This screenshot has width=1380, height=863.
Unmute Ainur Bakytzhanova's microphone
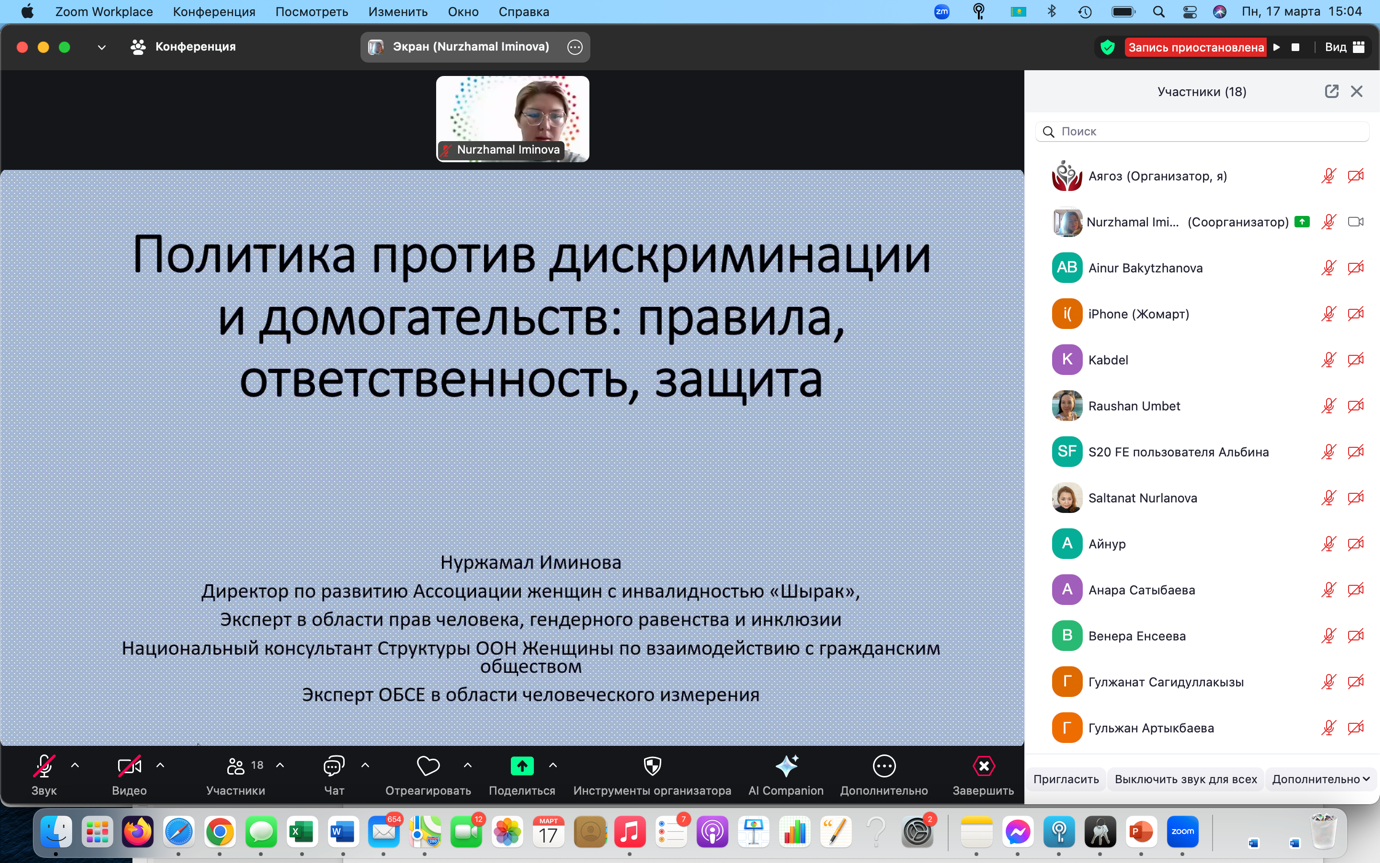1329,268
